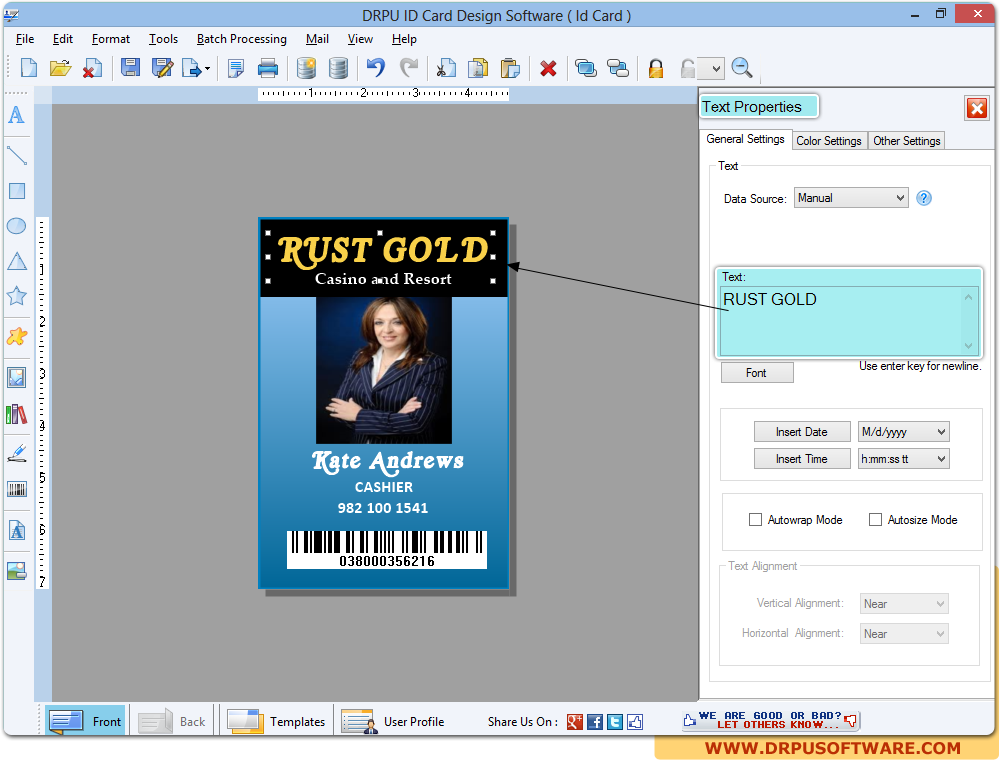
Task: Open the Horizontal Alignment dropdown
Action: [904, 633]
